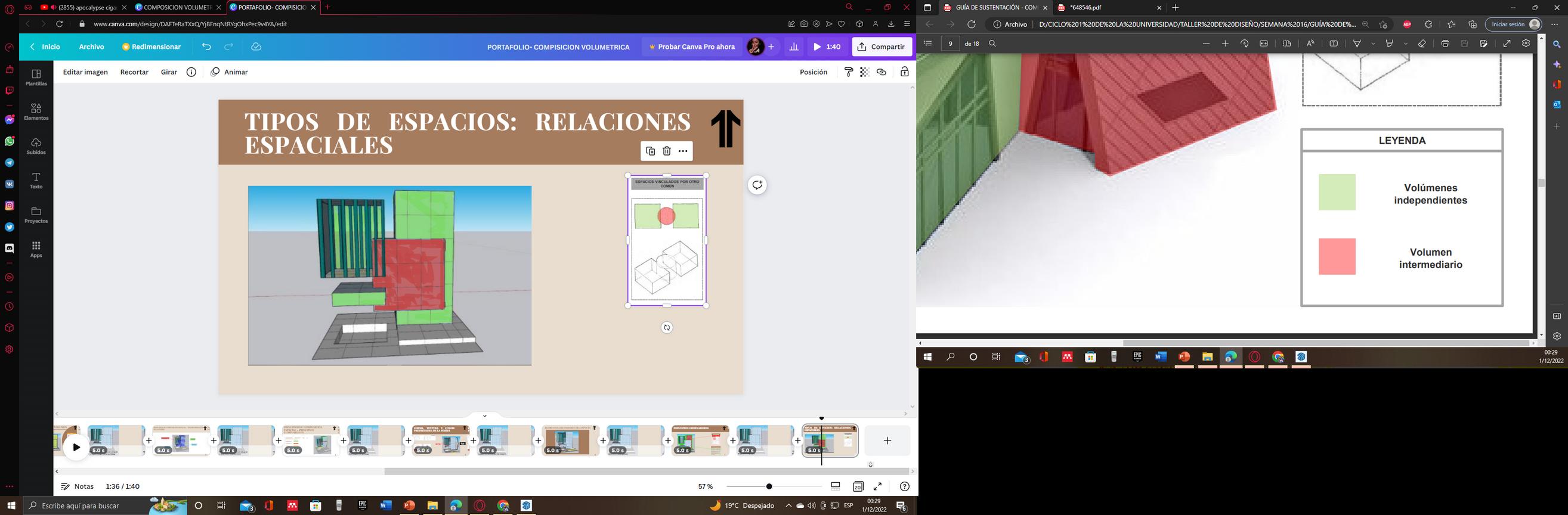The image size is (1568, 515).
Task: Collapse the Canva page timeline
Action: 484,416
